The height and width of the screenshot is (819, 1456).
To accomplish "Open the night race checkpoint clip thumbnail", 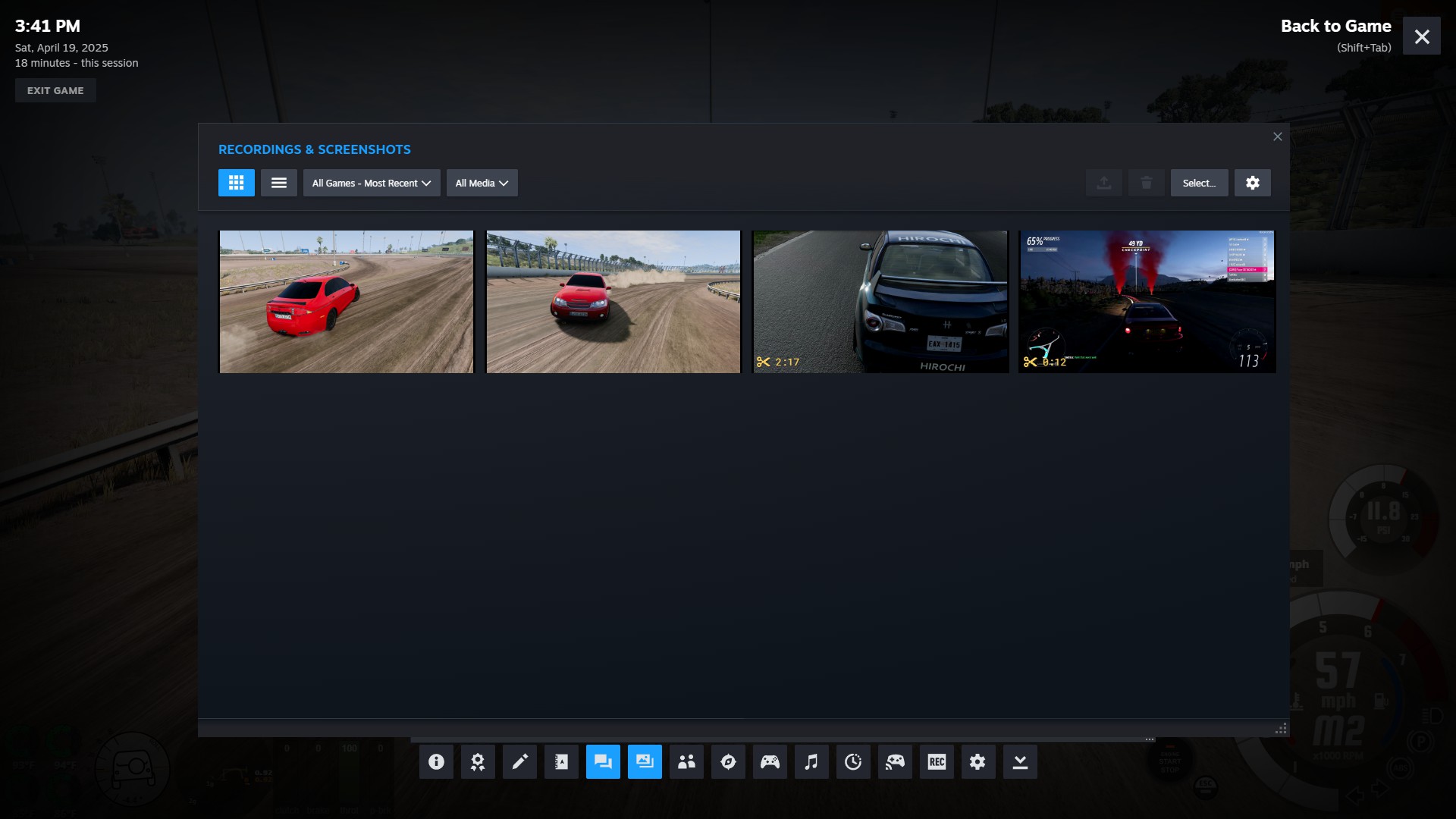I will click(1147, 302).
